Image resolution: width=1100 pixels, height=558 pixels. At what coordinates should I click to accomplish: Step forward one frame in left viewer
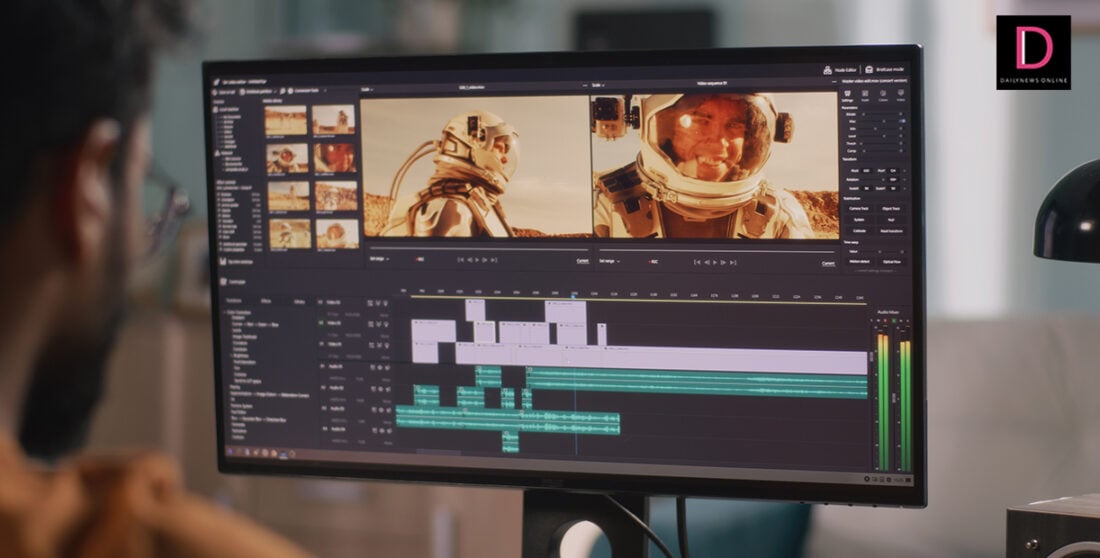point(485,260)
